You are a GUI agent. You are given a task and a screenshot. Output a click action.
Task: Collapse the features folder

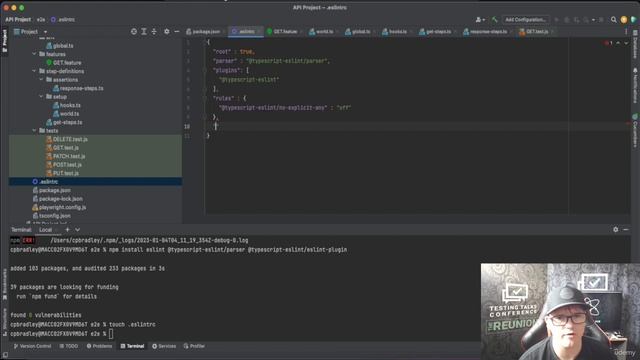tap(34, 54)
